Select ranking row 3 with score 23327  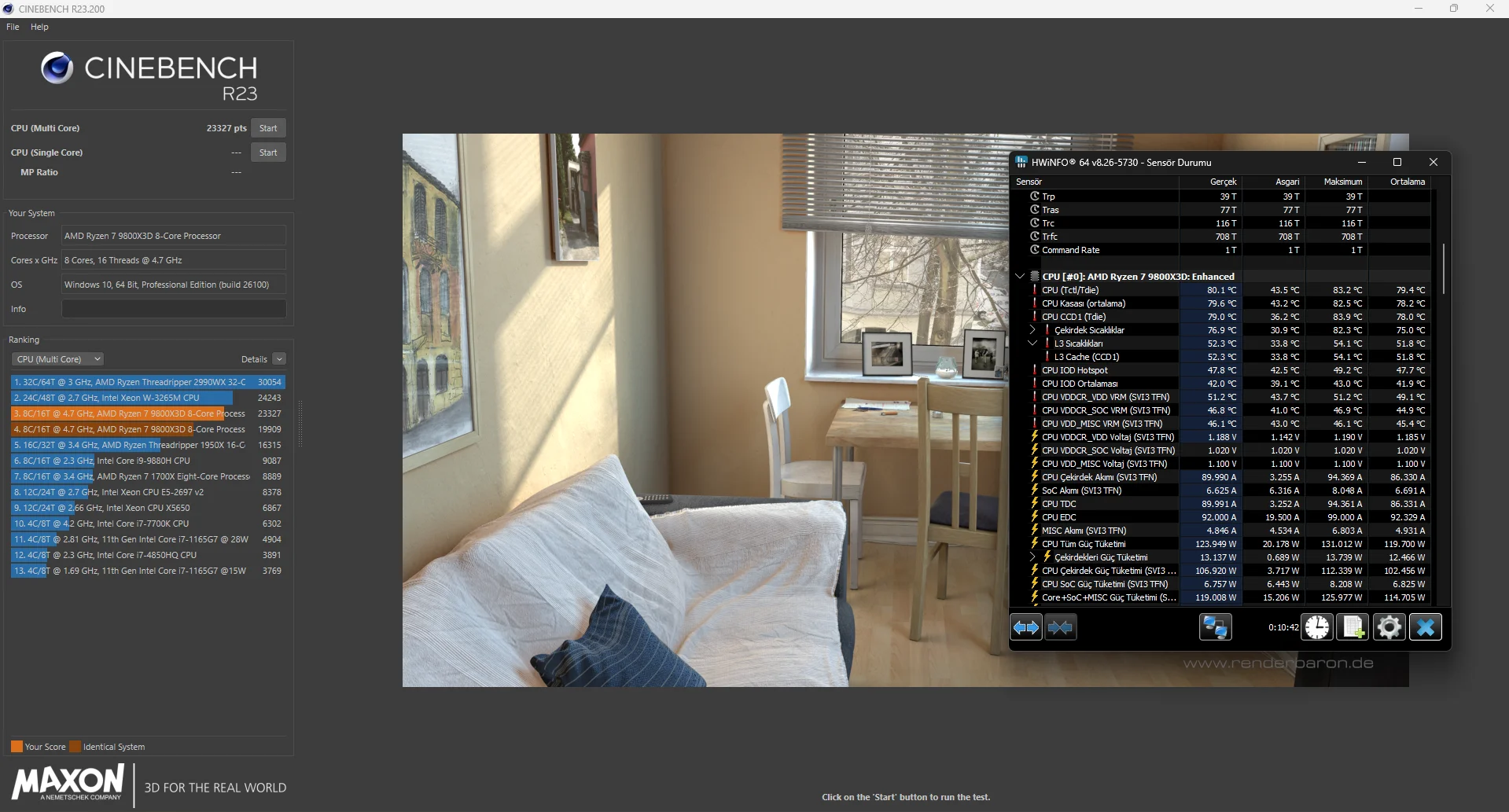point(148,413)
